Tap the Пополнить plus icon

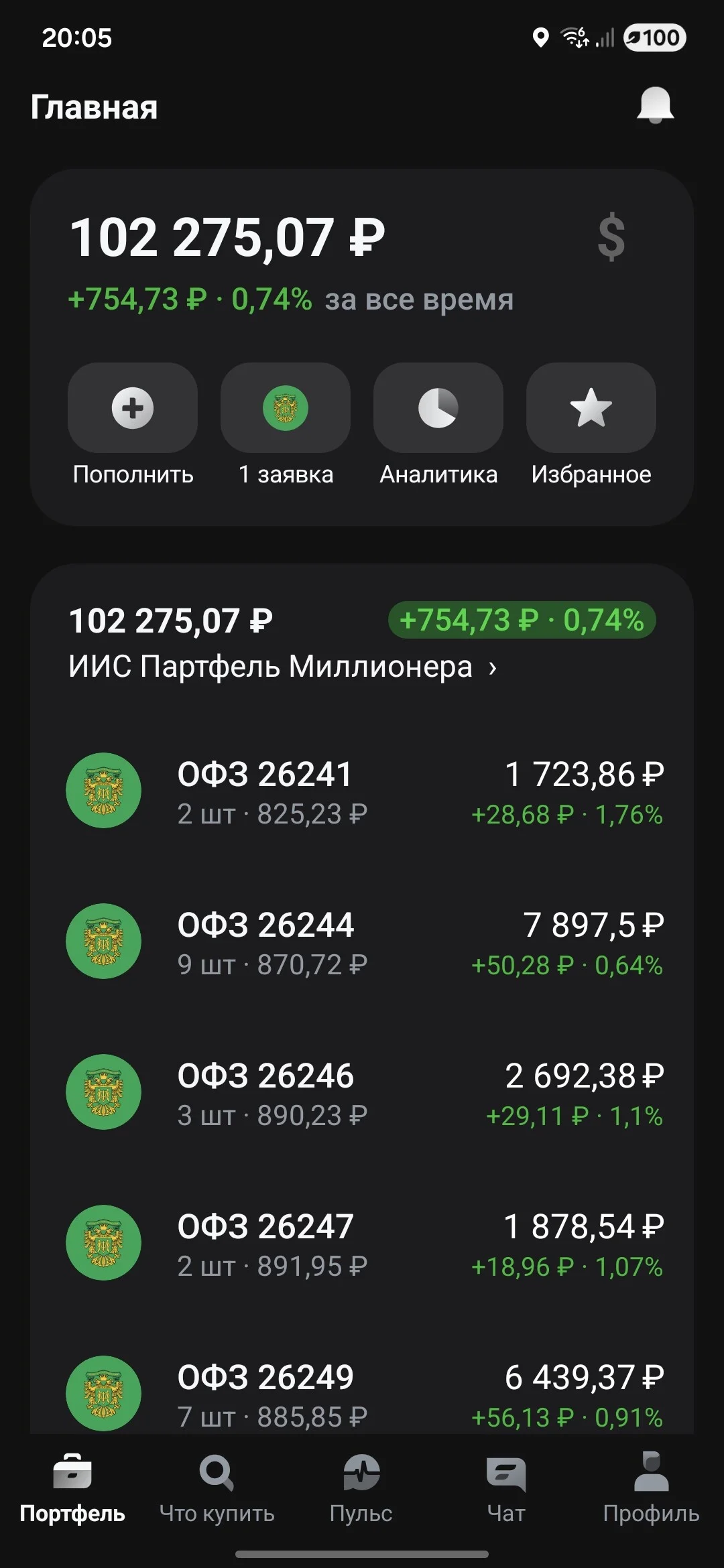pos(133,407)
